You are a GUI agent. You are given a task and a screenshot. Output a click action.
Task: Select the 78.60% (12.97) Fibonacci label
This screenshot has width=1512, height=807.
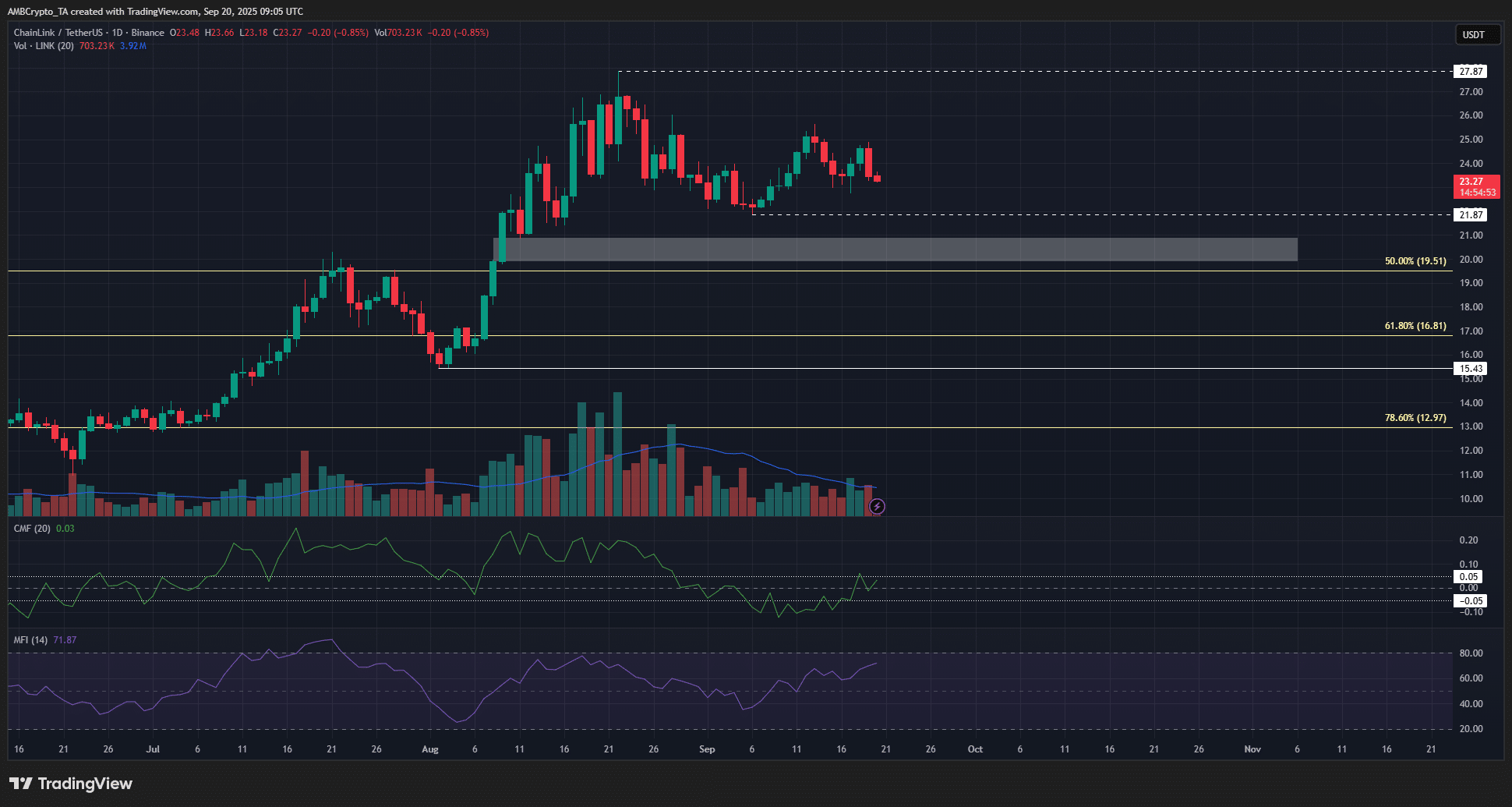[x=1415, y=418]
